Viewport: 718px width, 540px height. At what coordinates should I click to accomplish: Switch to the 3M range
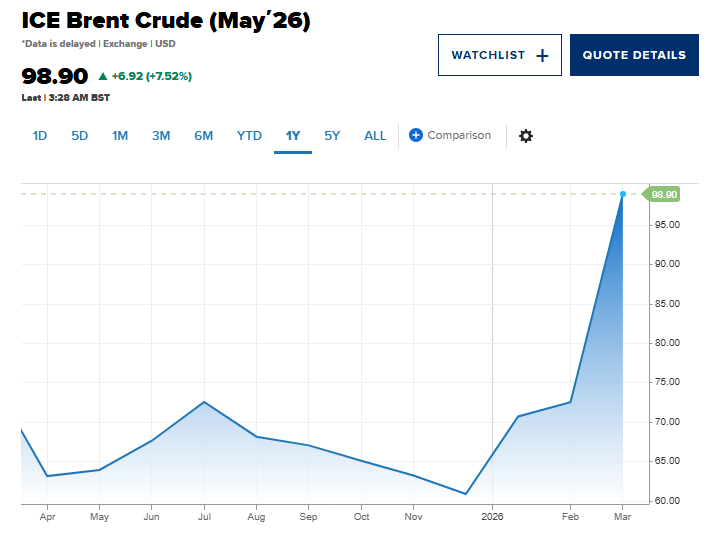161,136
